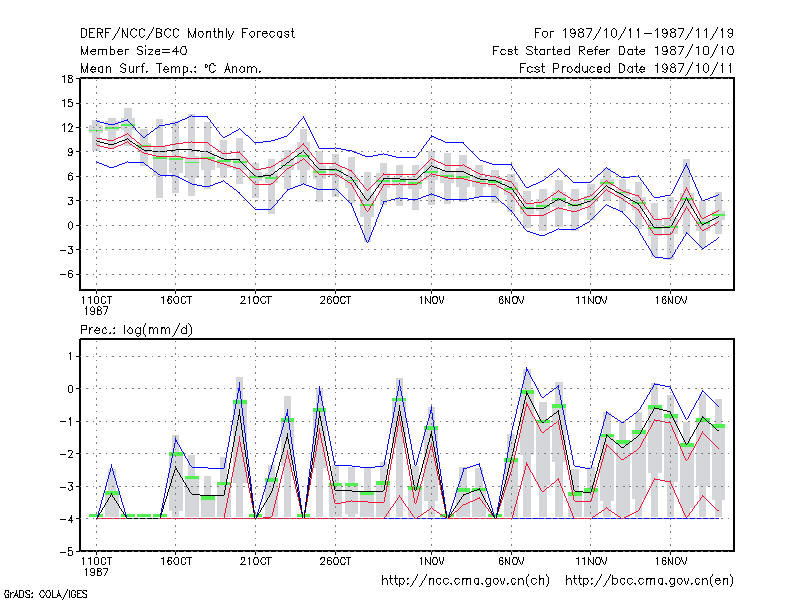The width and height of the screenshot is (800, 600).
Task: Click the 21OCT label under precipitation chart
Action: pos(256,561)
